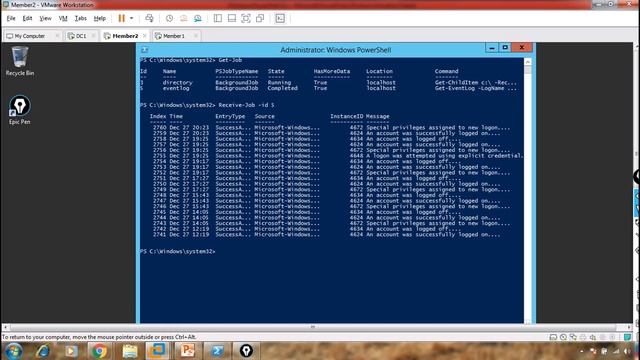Click the 'Get-Job' command text
The width and height of the screenshot is (640, 360).
230,60
